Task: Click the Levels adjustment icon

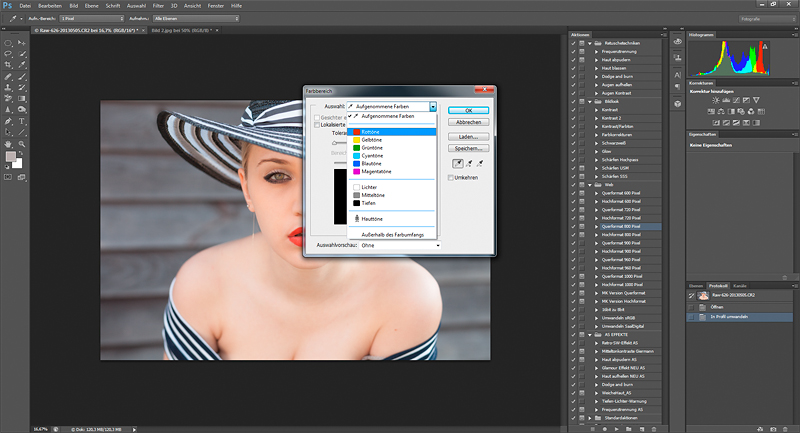Action: (x=726, y=100)
